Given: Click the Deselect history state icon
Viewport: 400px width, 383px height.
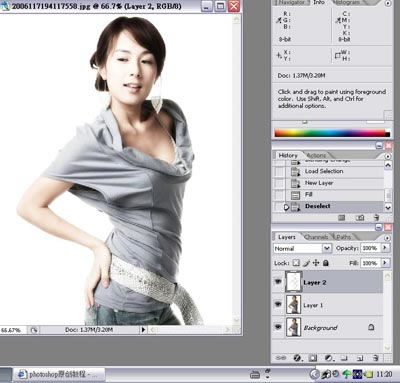Looking at the screenshot, I should [296, 207].
